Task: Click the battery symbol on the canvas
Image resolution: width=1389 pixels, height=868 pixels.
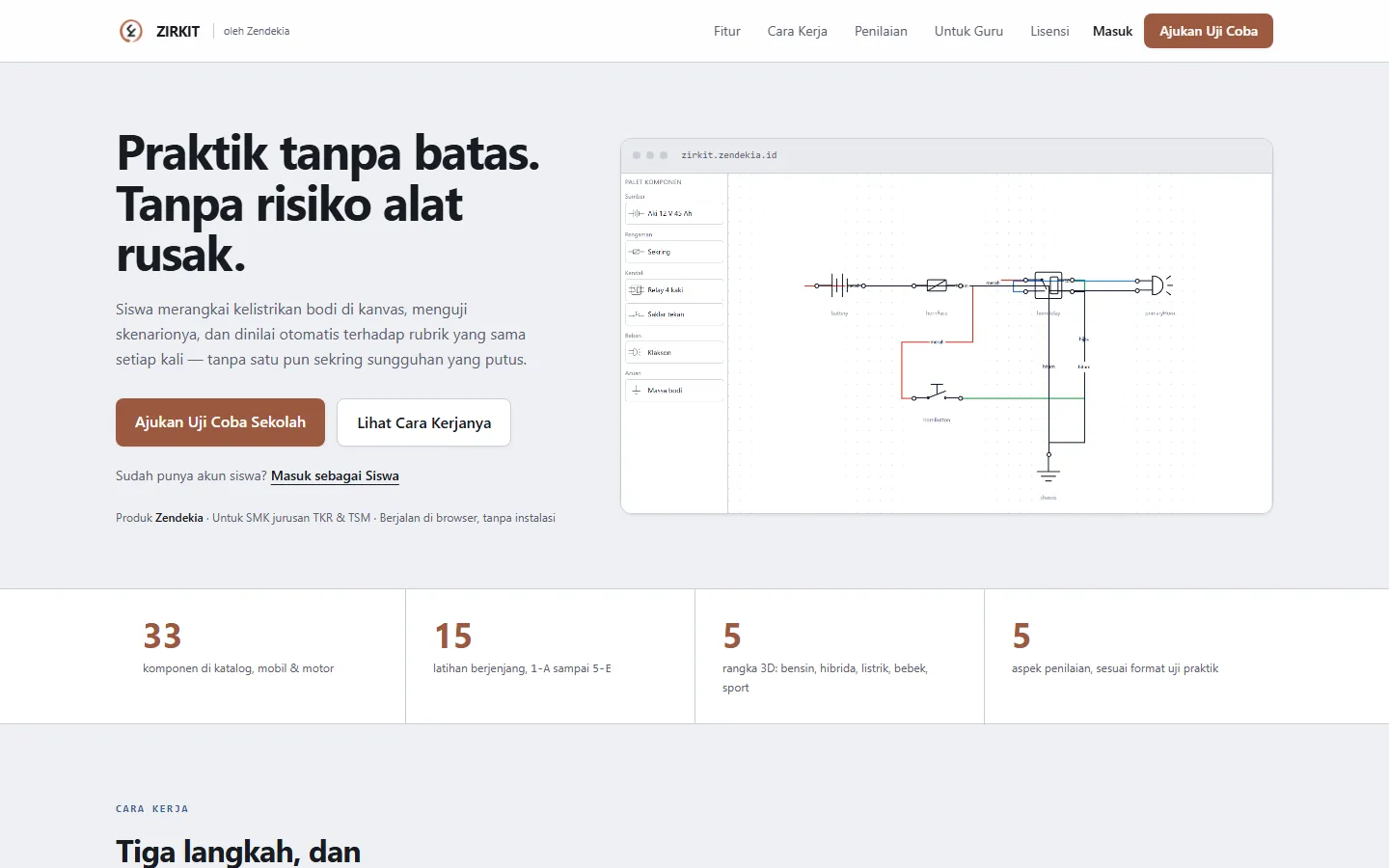Action: pyautogui.click(x=839, y=285)
